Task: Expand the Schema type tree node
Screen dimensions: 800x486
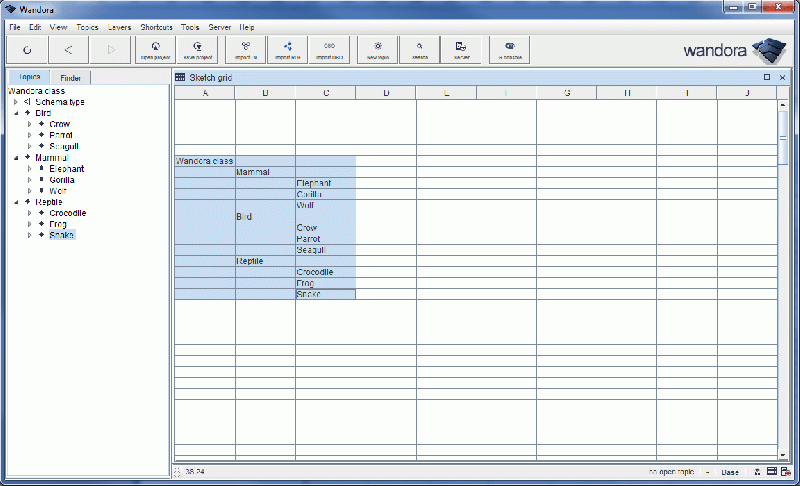Action: [x=16, y=102]
